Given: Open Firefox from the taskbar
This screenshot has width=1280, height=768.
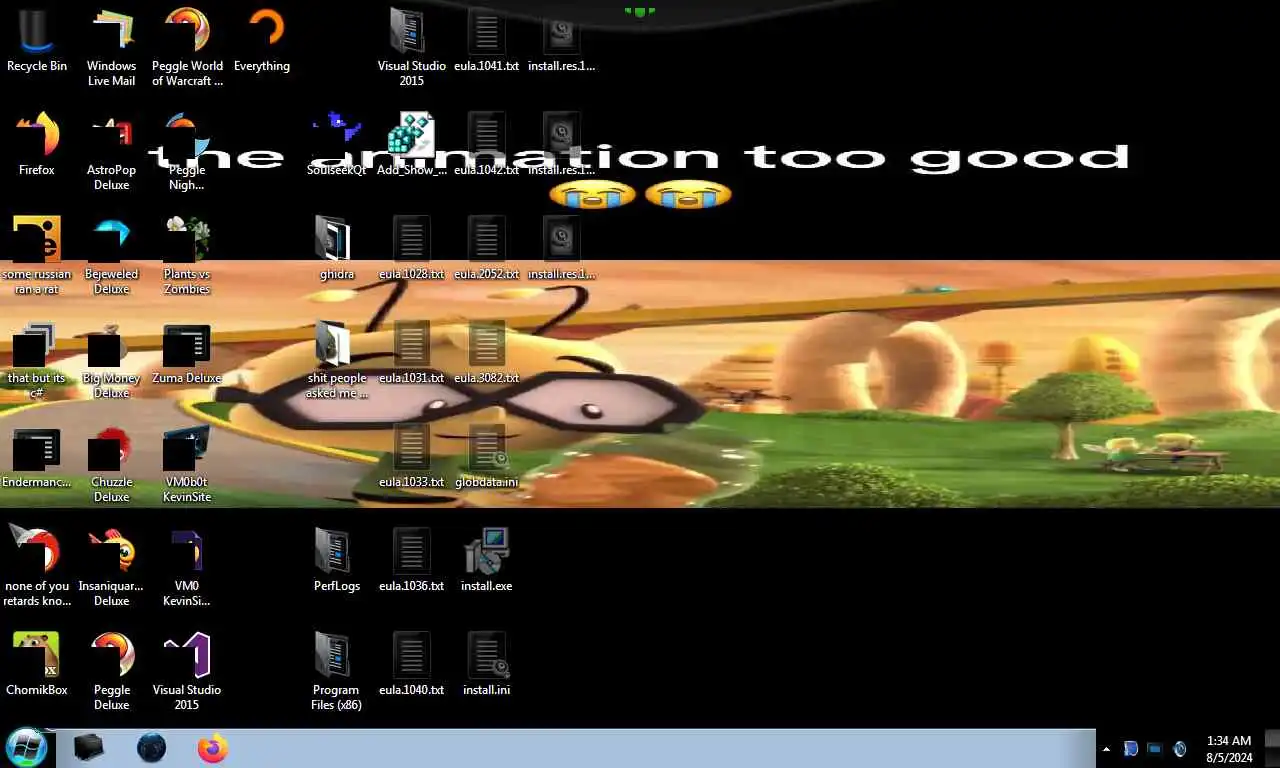Looking at the screenshot, I should [212, 748].
